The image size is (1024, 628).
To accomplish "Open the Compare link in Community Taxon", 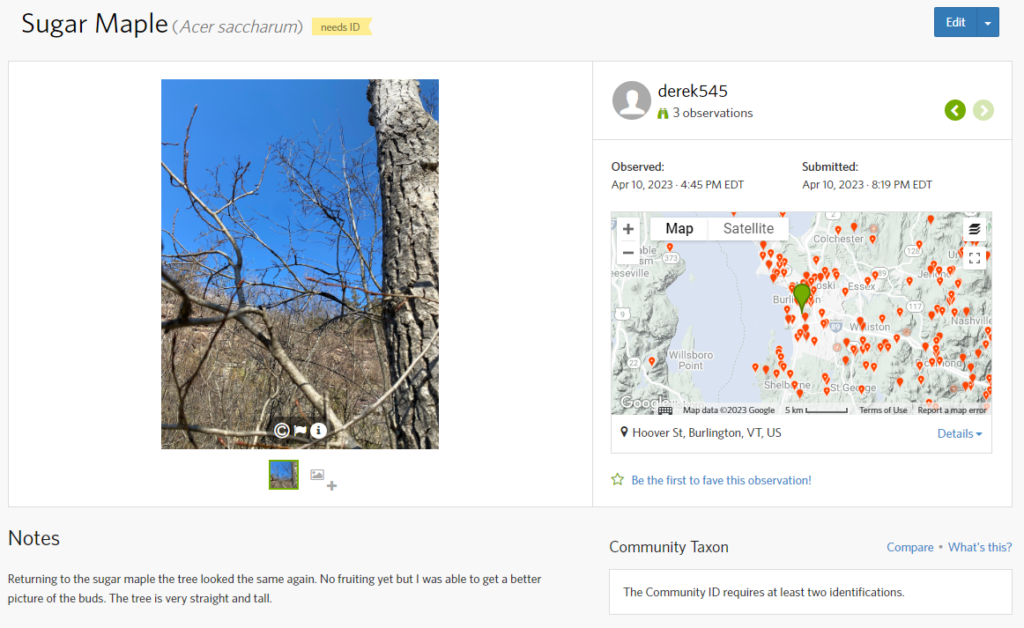I will 909,547.
